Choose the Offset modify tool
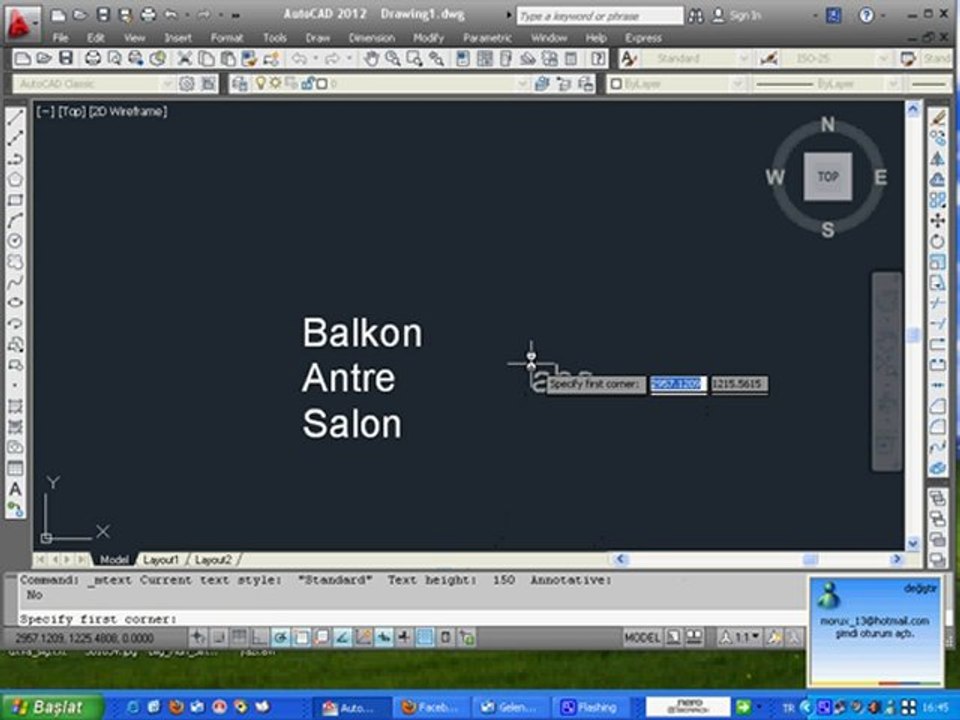 pyautogui.click(x=937, y=179)
